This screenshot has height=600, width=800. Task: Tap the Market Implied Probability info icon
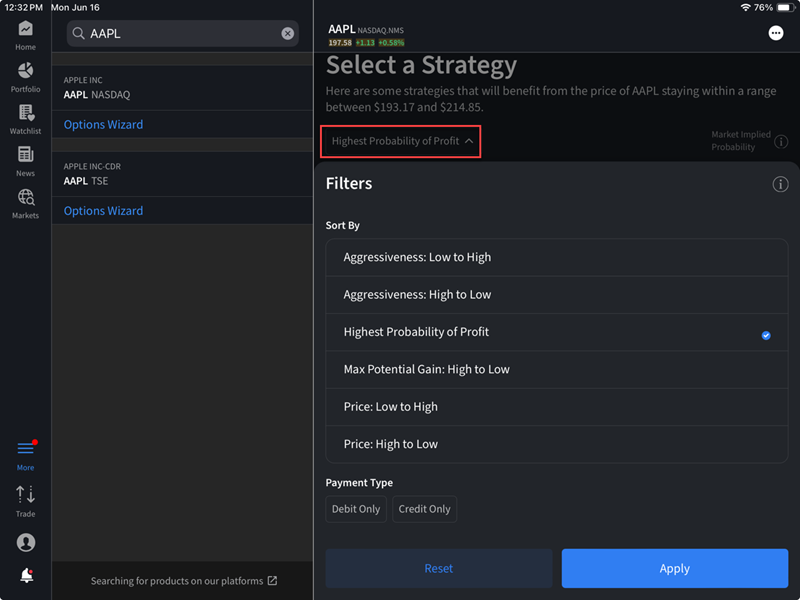pyautogui.click(x=781, y=141)
